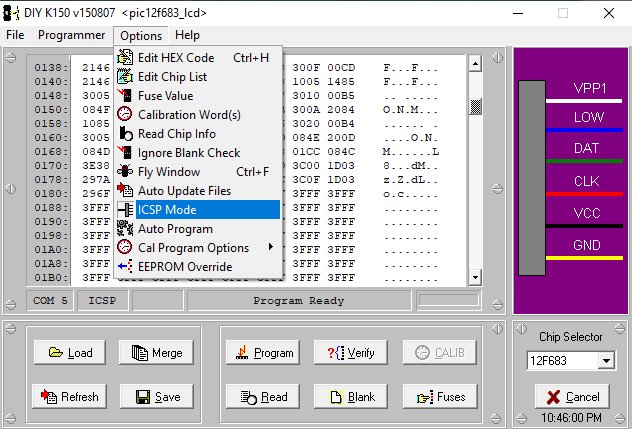632x429 pixels.
Task: Click hex address 0138:
Action: point(51,67)
